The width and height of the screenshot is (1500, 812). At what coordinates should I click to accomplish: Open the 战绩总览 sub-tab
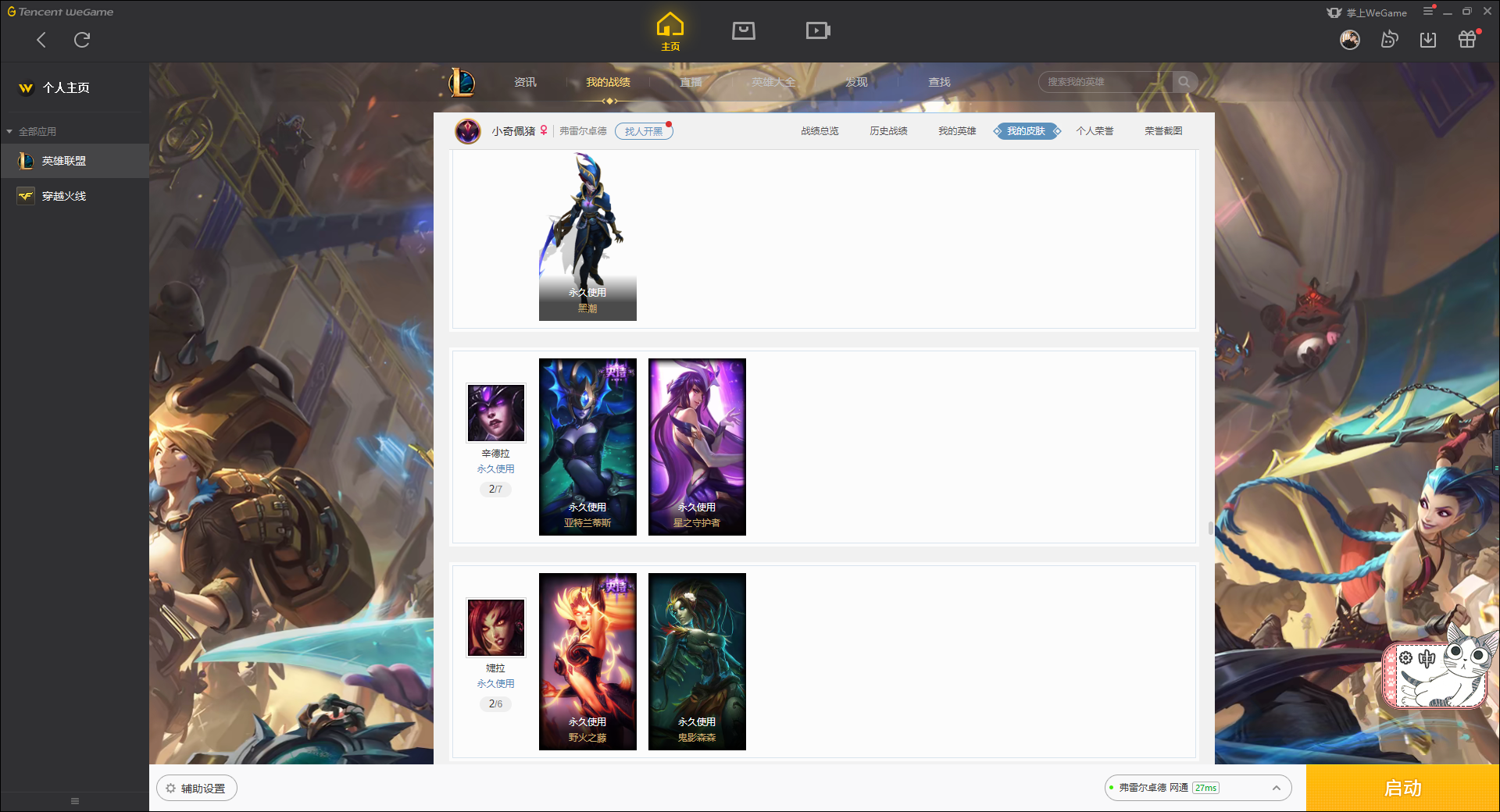(x=820, y=131)
